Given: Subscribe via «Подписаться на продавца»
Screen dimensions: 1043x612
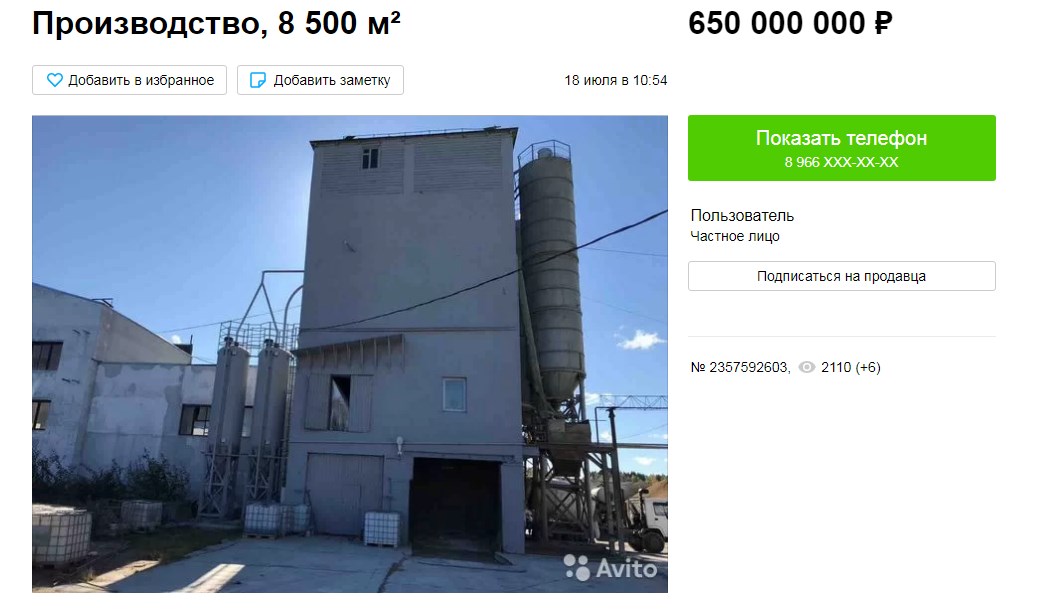Looking at the screenshot, I should [x=841, y=276].
